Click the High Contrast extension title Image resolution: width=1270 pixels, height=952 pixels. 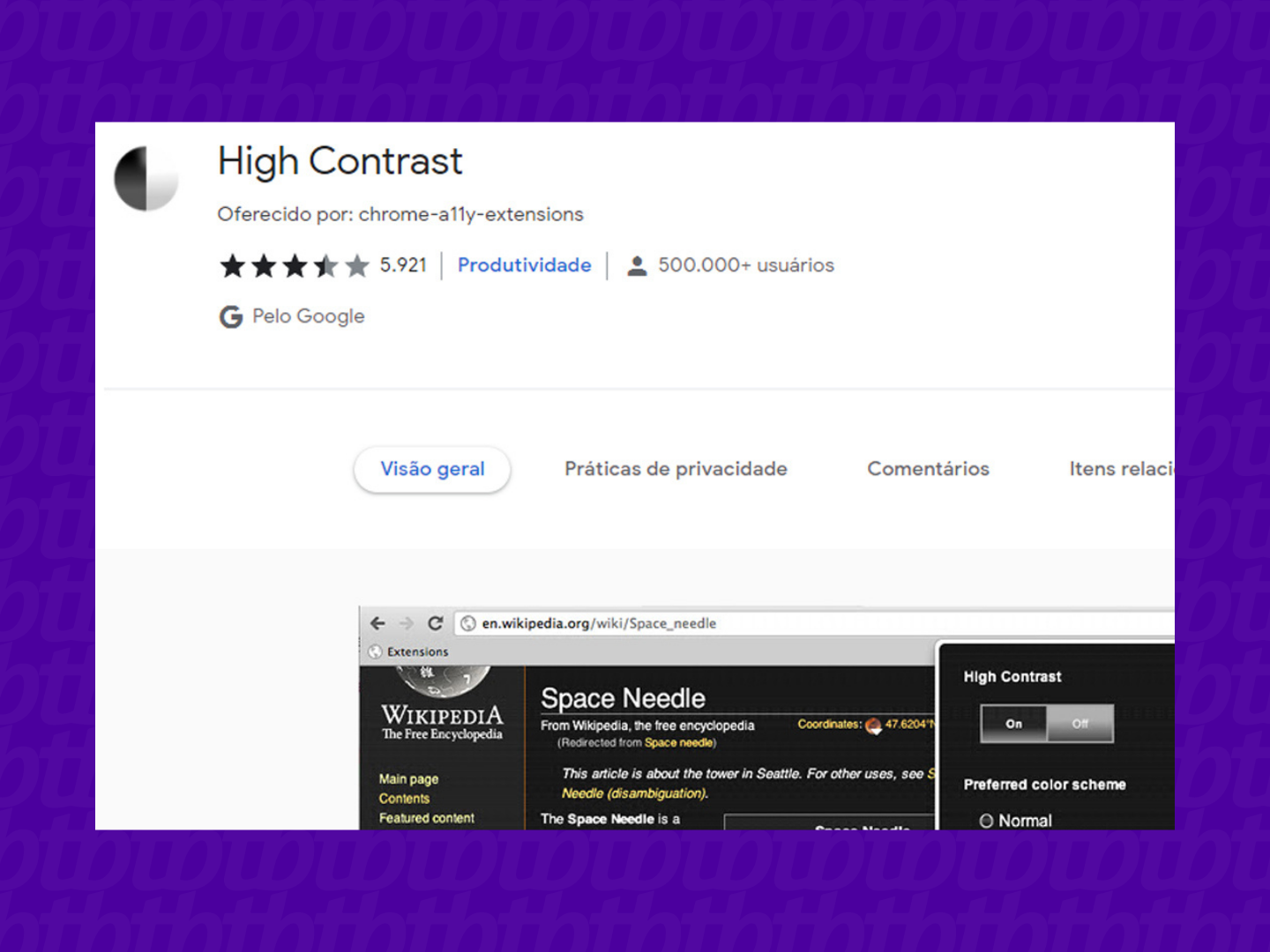tap(340, 161)
